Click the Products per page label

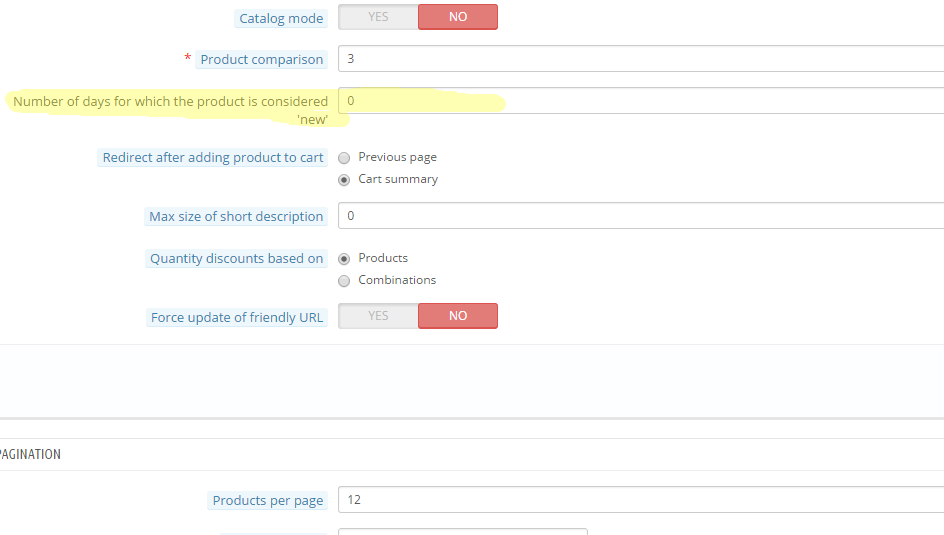pos(268,501)
